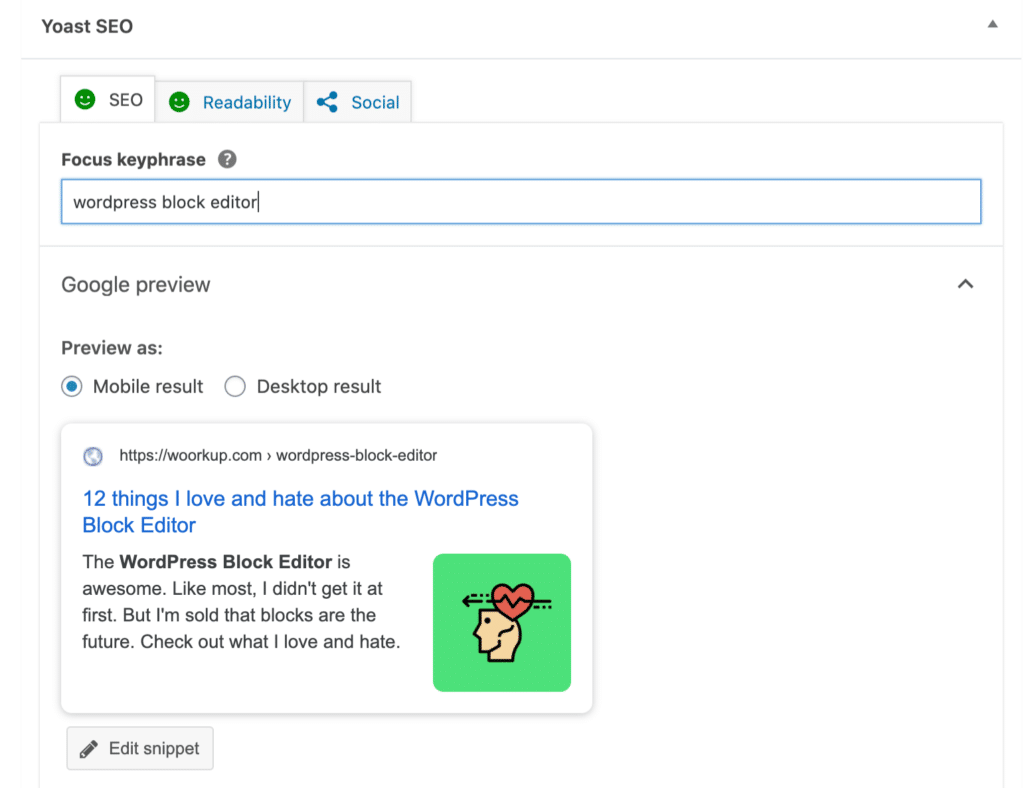Click the pencil icon in Edit snippet
The height and width of the screenshot is (788, 1024).
(89, 749)
